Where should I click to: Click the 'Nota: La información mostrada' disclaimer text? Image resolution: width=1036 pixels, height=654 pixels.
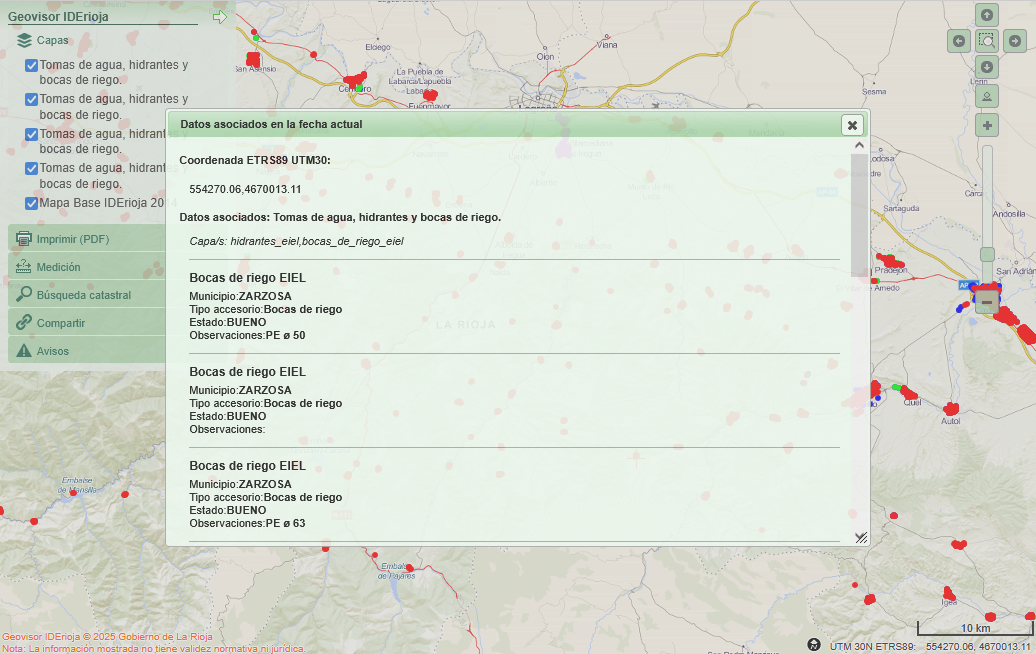[153, 649]
